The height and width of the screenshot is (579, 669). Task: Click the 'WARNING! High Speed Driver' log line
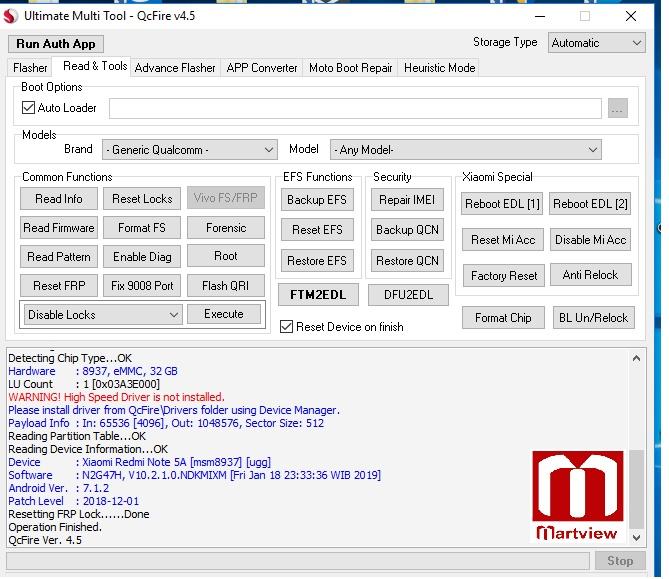click(x=116, y=397)
